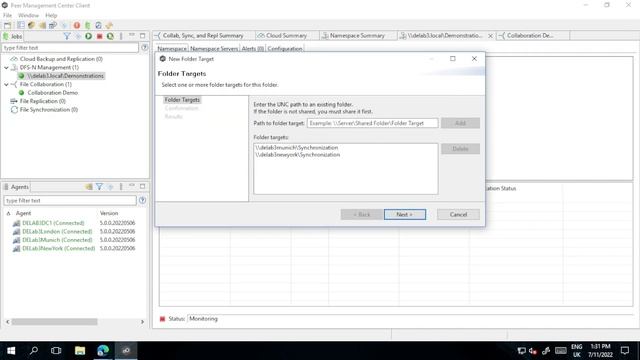Open Agents panel view menu icon
This screenshot has width=640, height=360.
coord(121,187)
